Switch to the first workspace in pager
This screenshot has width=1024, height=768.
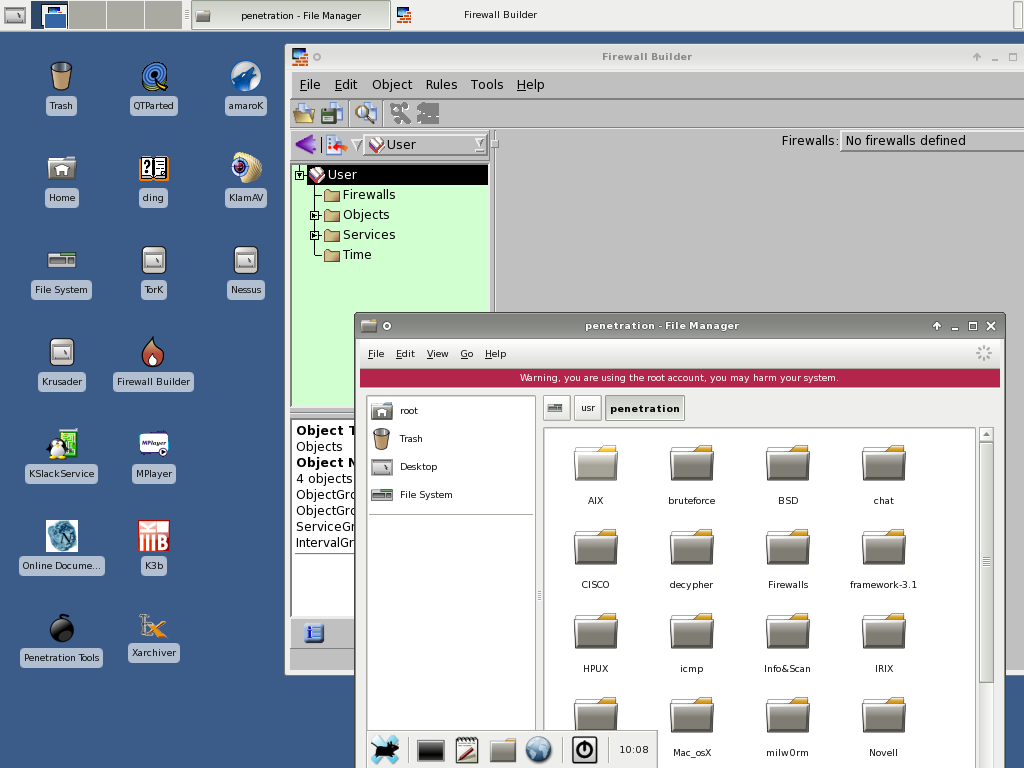tap(50, 15)
